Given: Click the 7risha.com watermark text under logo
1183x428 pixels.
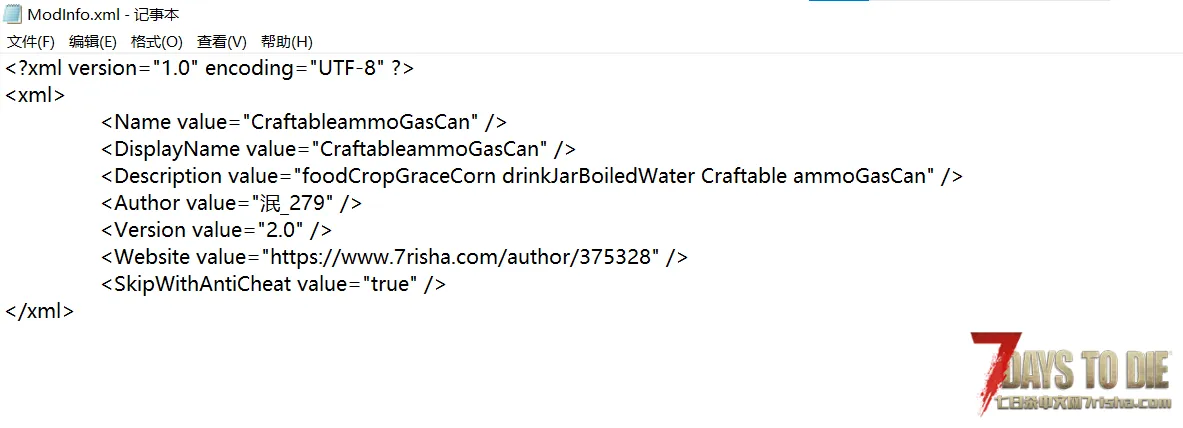Looking at the screenshot, I should coord(1083,403).
